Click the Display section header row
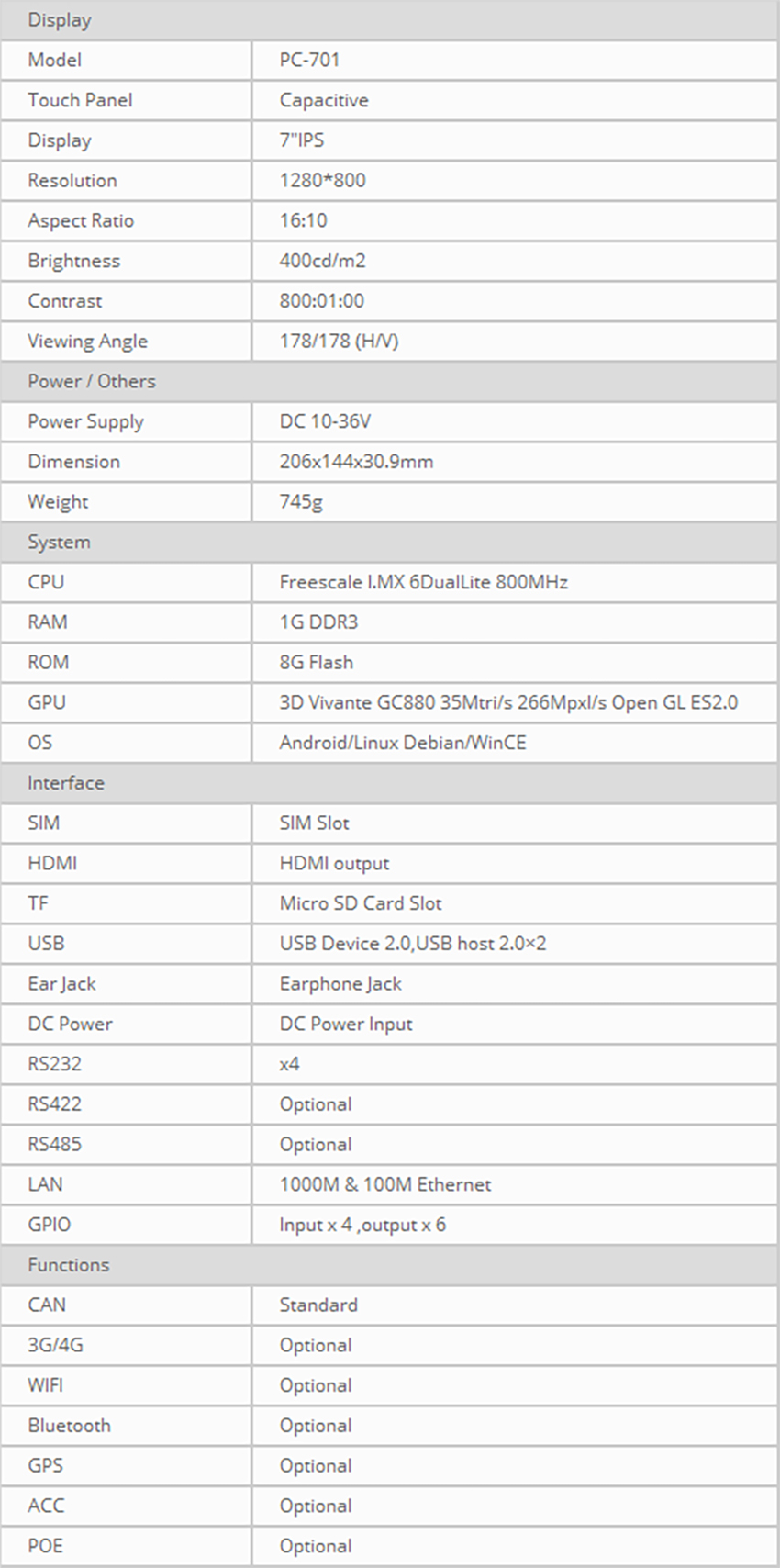 (x=60, y=20)
